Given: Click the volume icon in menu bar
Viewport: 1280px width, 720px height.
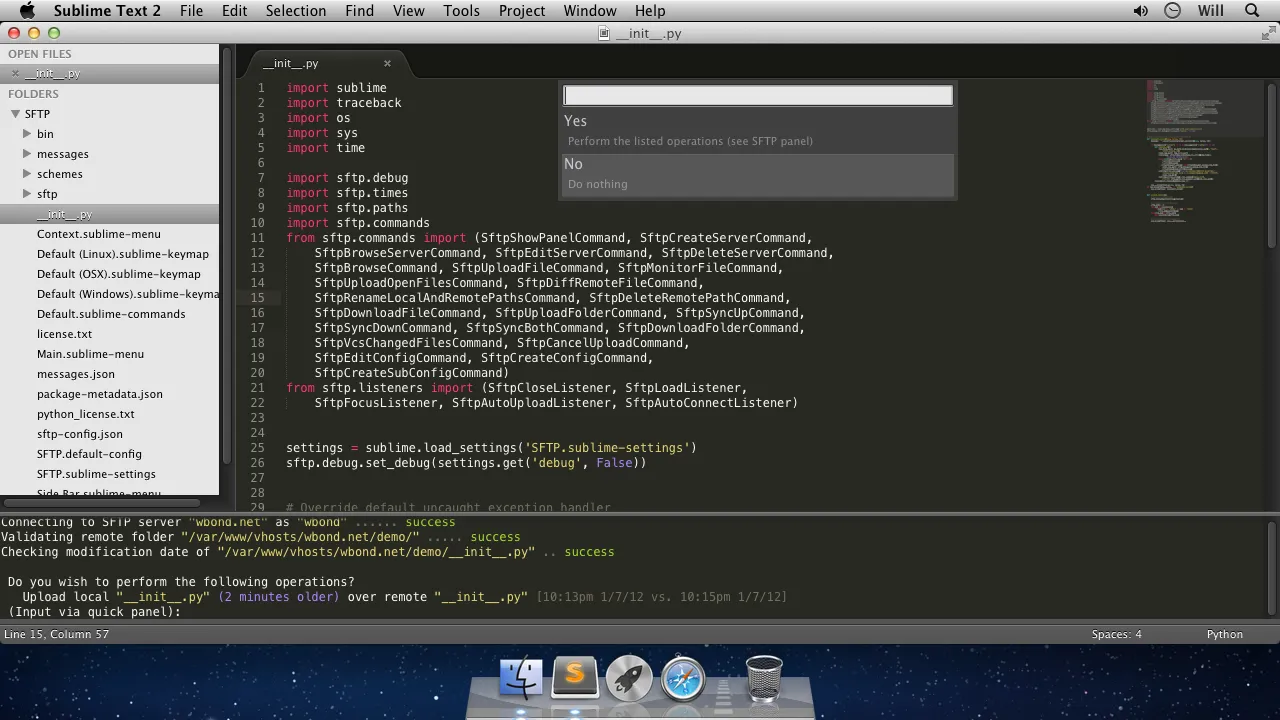Looking at the screenshot, I should [1140, 11].
